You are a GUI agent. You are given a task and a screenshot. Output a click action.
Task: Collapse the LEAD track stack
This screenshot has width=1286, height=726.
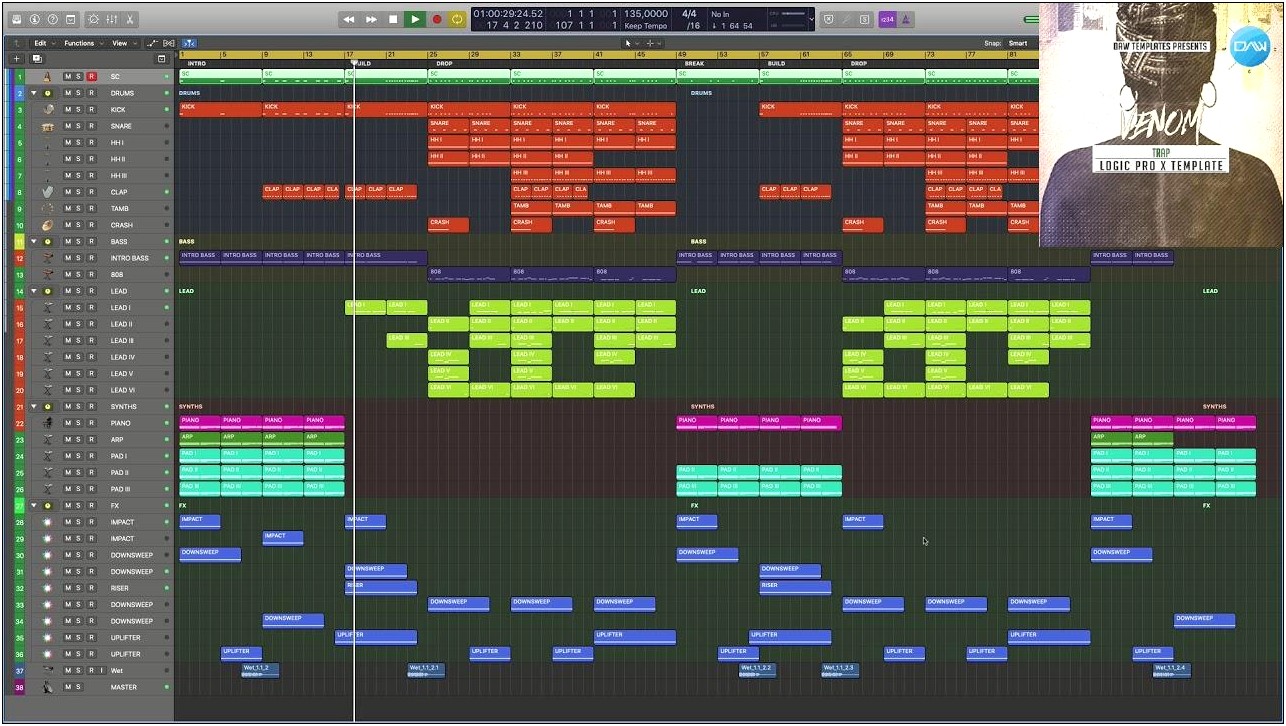click(x=34, y=291)
